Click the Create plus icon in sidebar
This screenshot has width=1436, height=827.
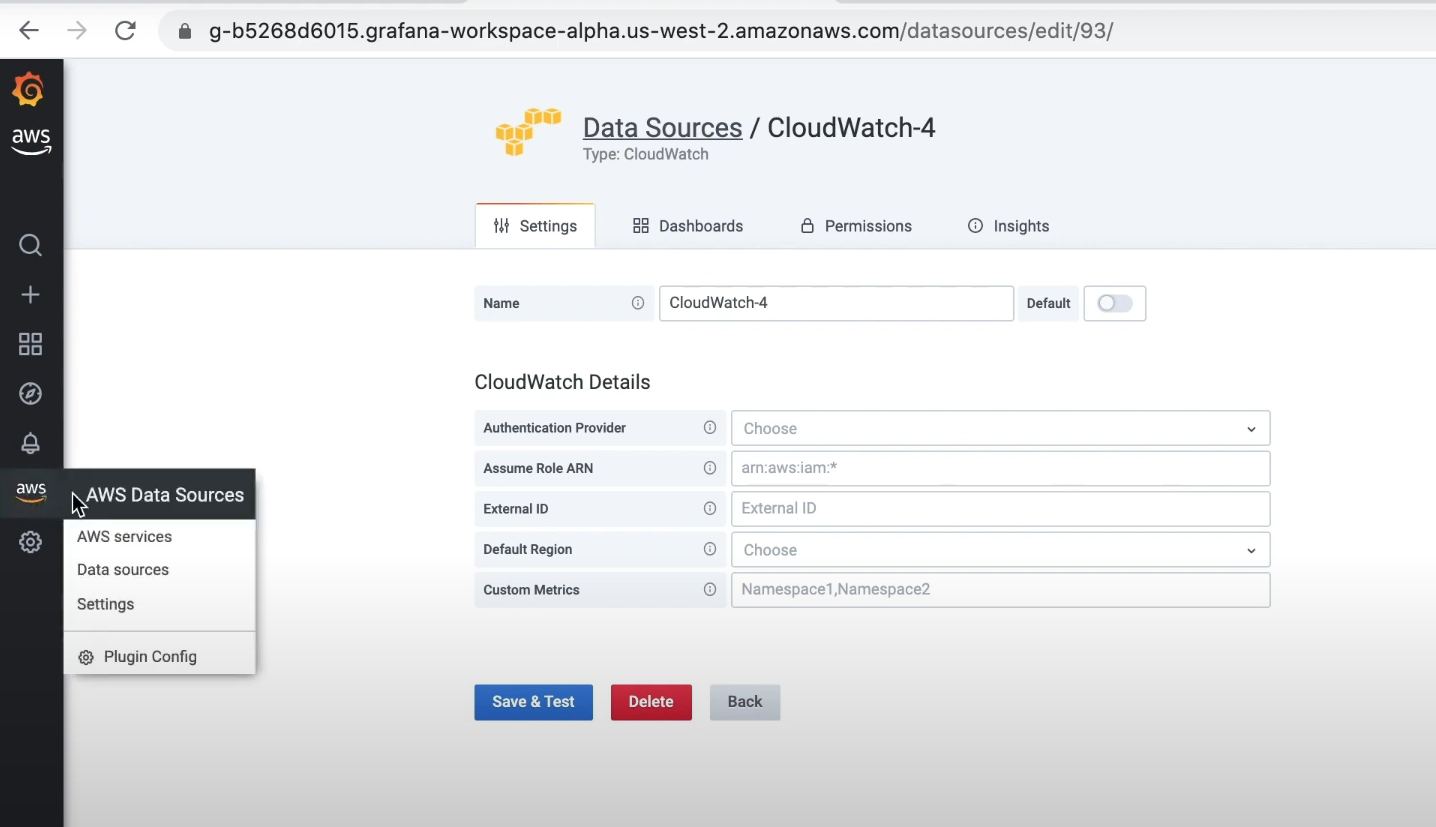point(31,295)
